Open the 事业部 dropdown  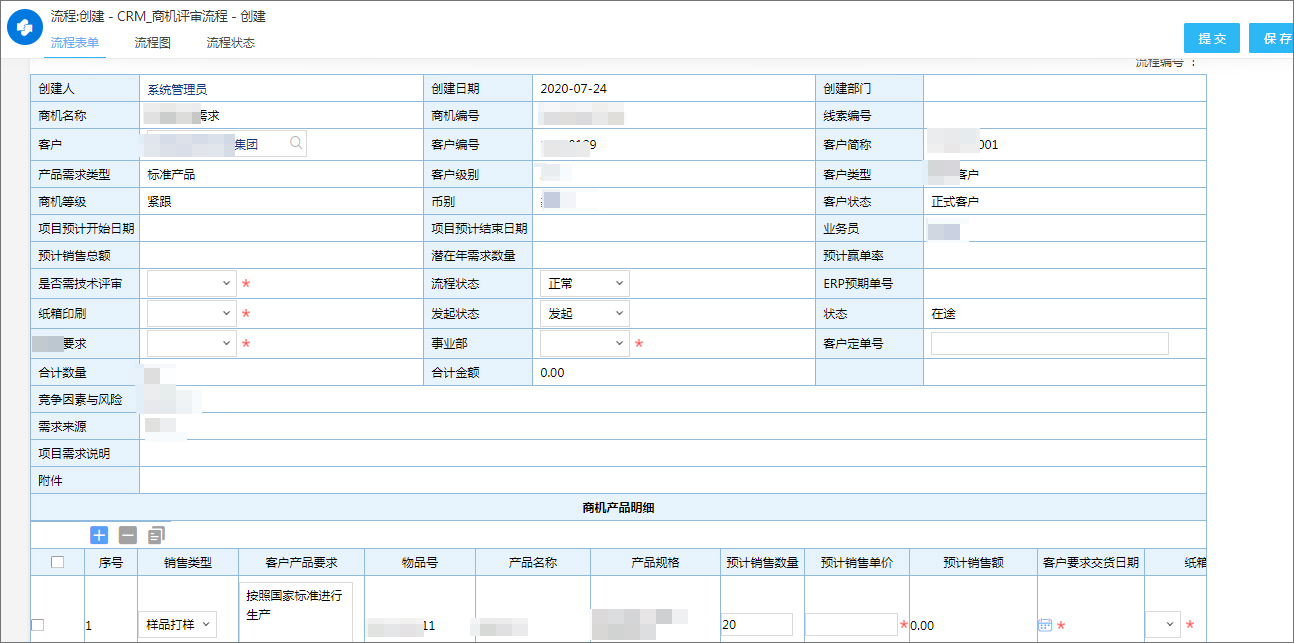583,345
